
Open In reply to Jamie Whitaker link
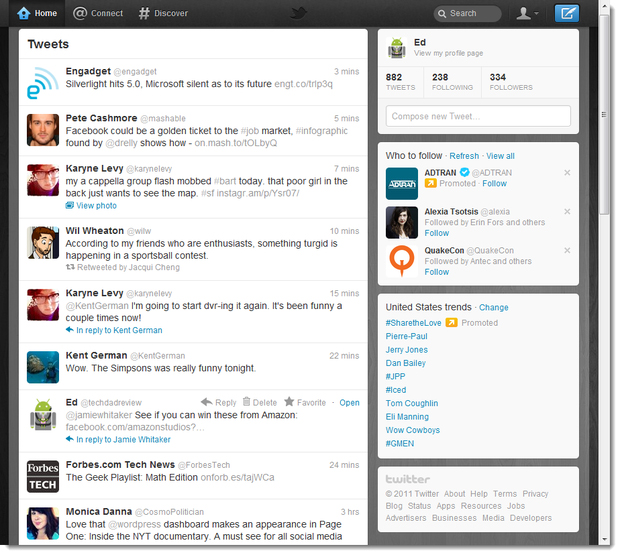tap(118, 440)
